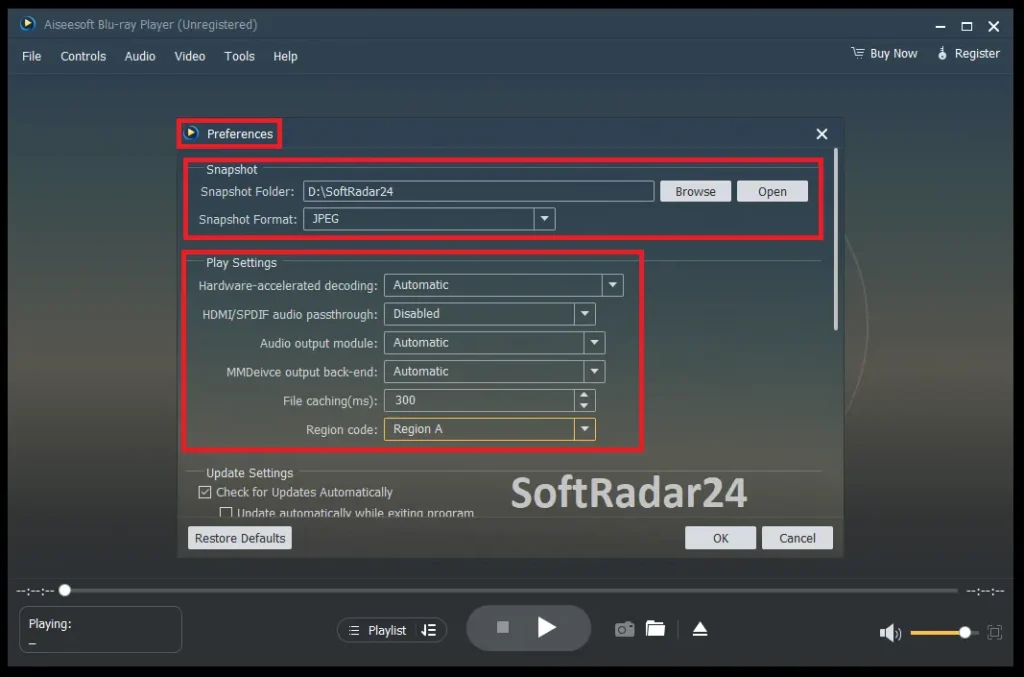Open a media file with the folder icon
Viewport: 1024px width, 677px height.
click(655, 628)
